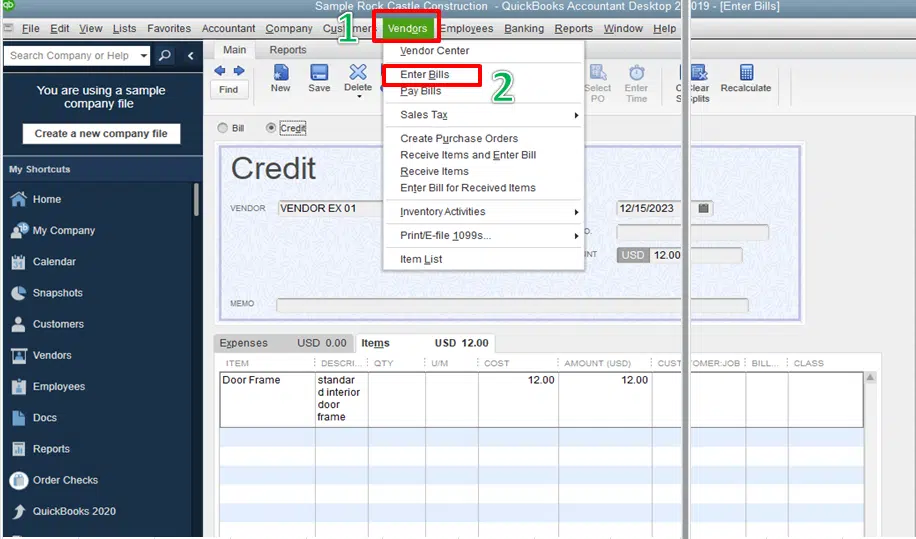
Task: Open the Accountant menu
Action: tap(228, 29)
